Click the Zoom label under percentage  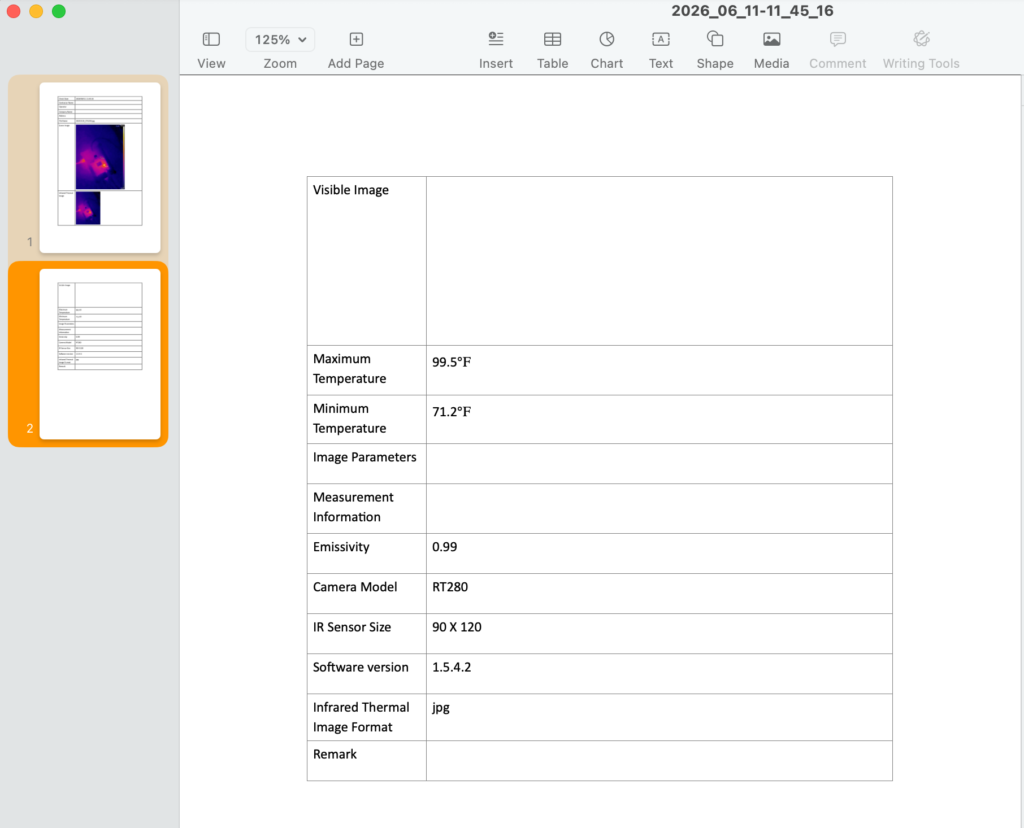pos(280,63)
